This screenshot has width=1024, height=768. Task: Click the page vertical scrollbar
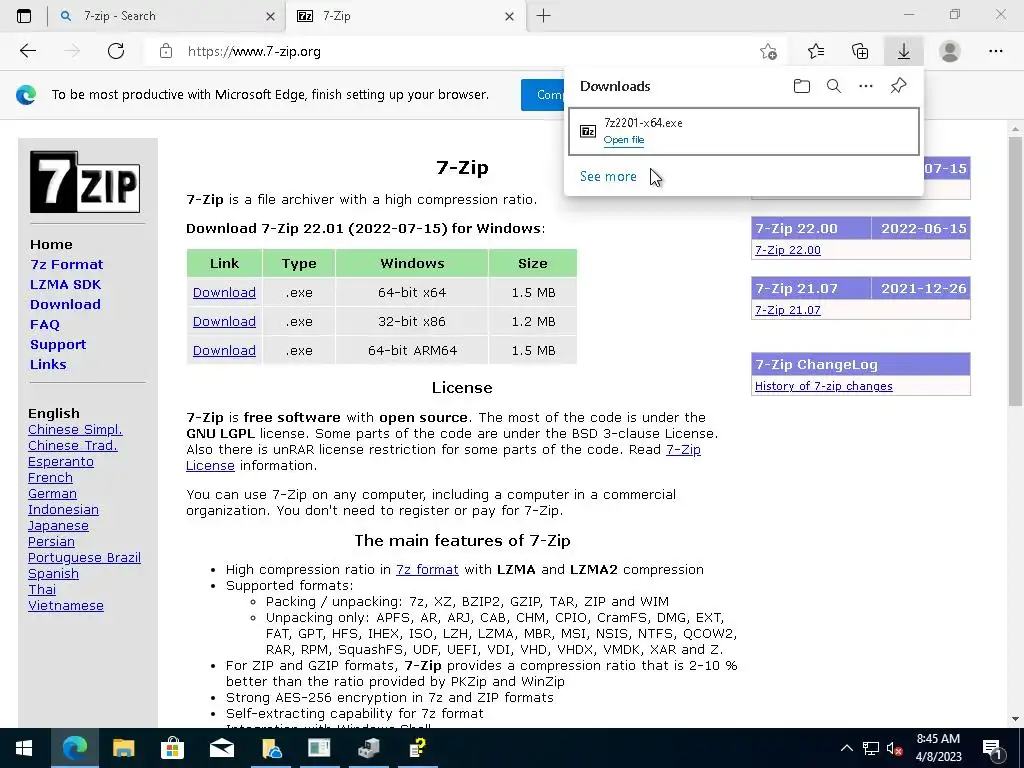[x=1015, y=272]
